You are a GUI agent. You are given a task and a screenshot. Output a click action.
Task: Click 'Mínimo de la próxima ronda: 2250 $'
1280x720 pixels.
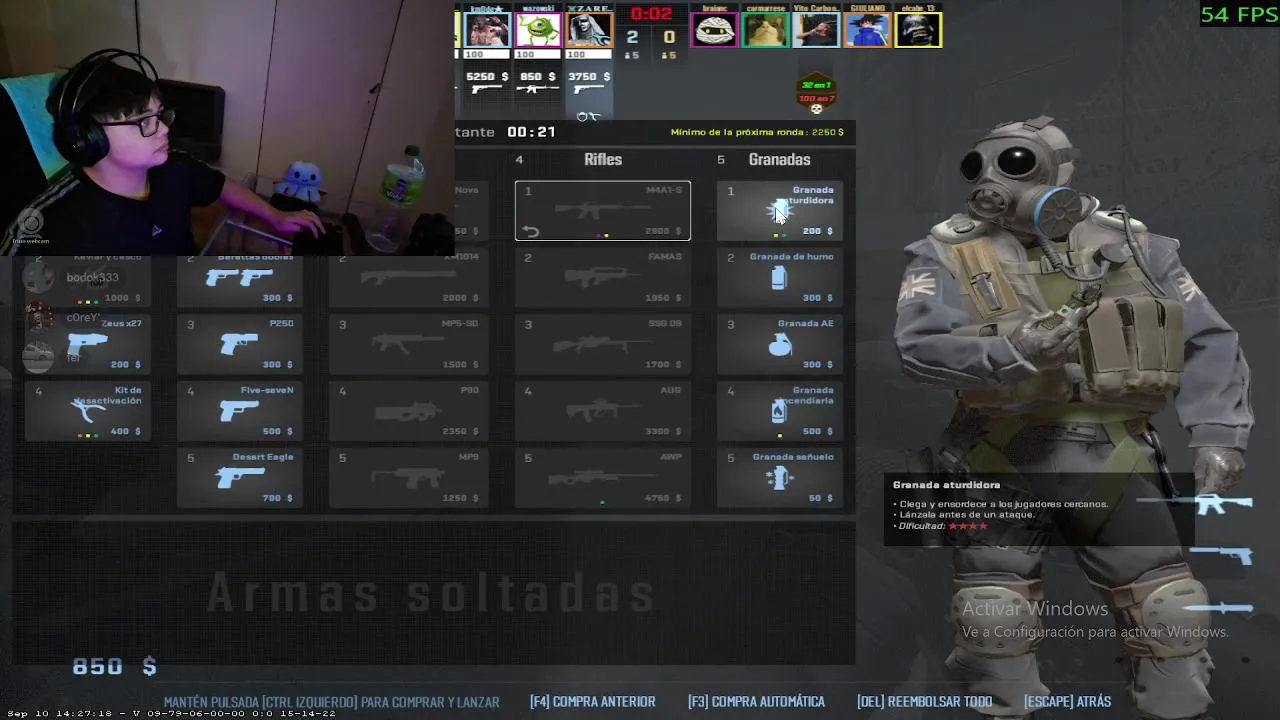[756, 132]
